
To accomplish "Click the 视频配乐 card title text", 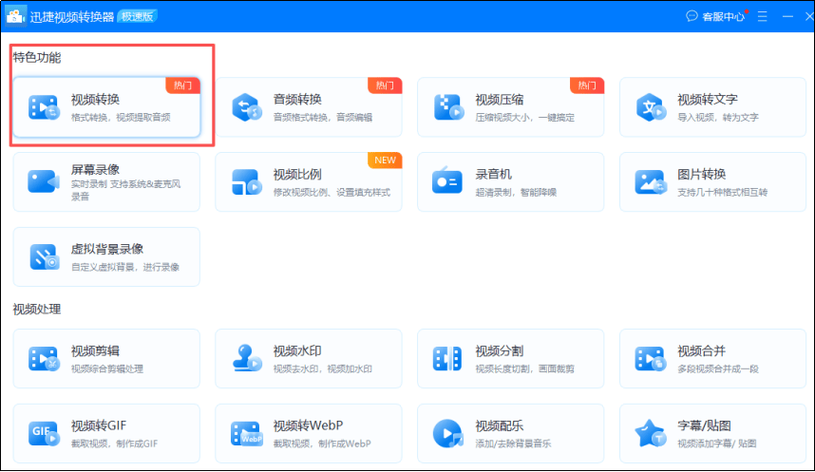I will (x=499, y=426).
